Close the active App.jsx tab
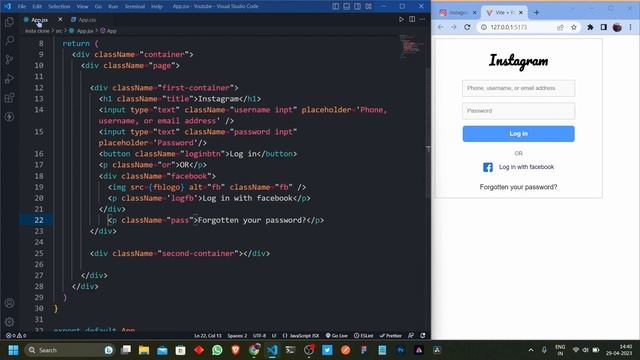This screenshot has height=360, width=640. click(60, 20)
